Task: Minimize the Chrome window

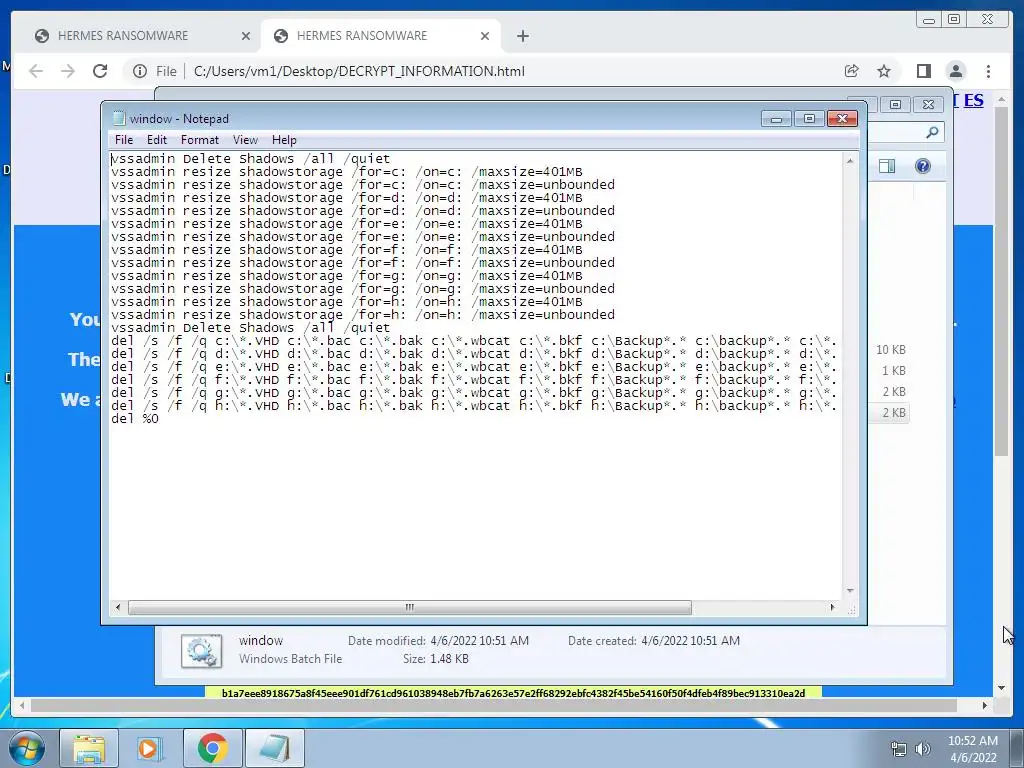Action: (929, 20)
